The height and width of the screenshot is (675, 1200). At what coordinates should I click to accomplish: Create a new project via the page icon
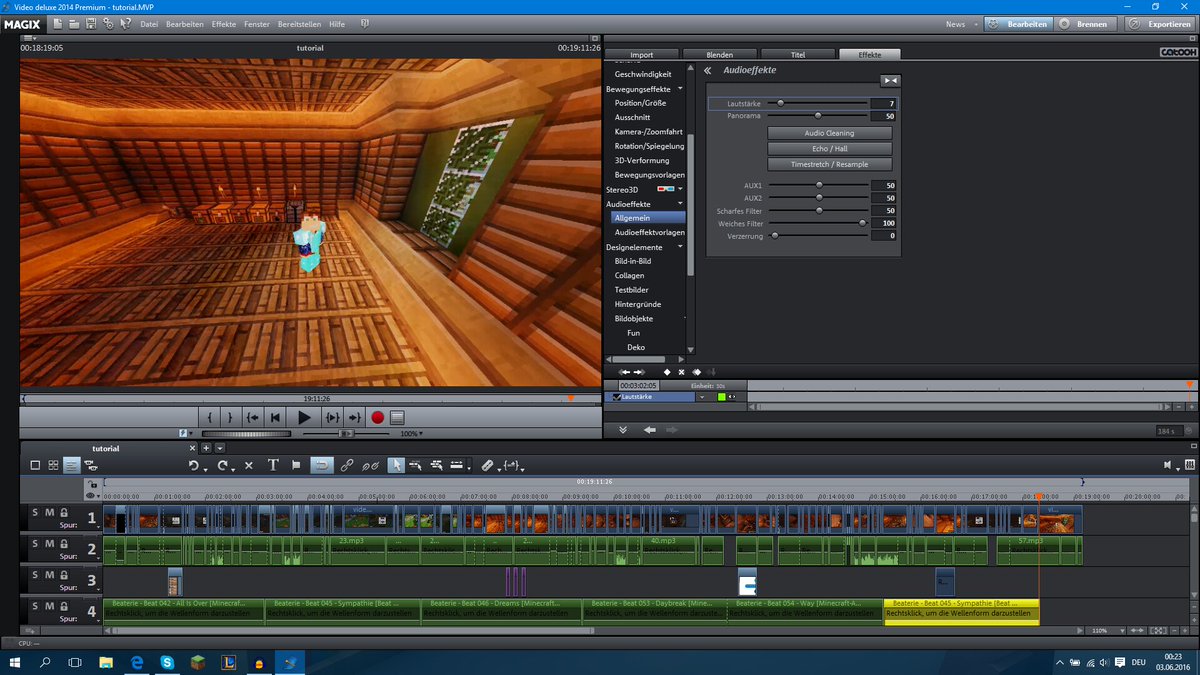(58, 23)
